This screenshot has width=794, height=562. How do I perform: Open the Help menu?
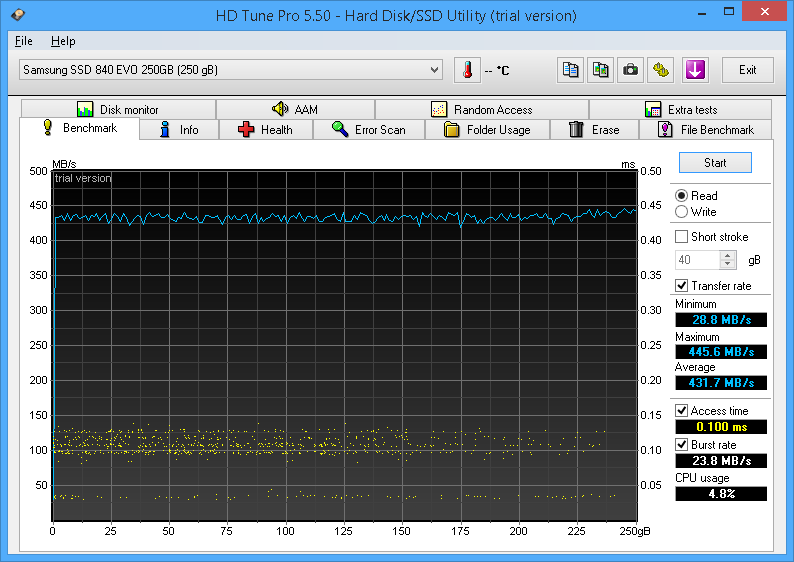[63, 41]
